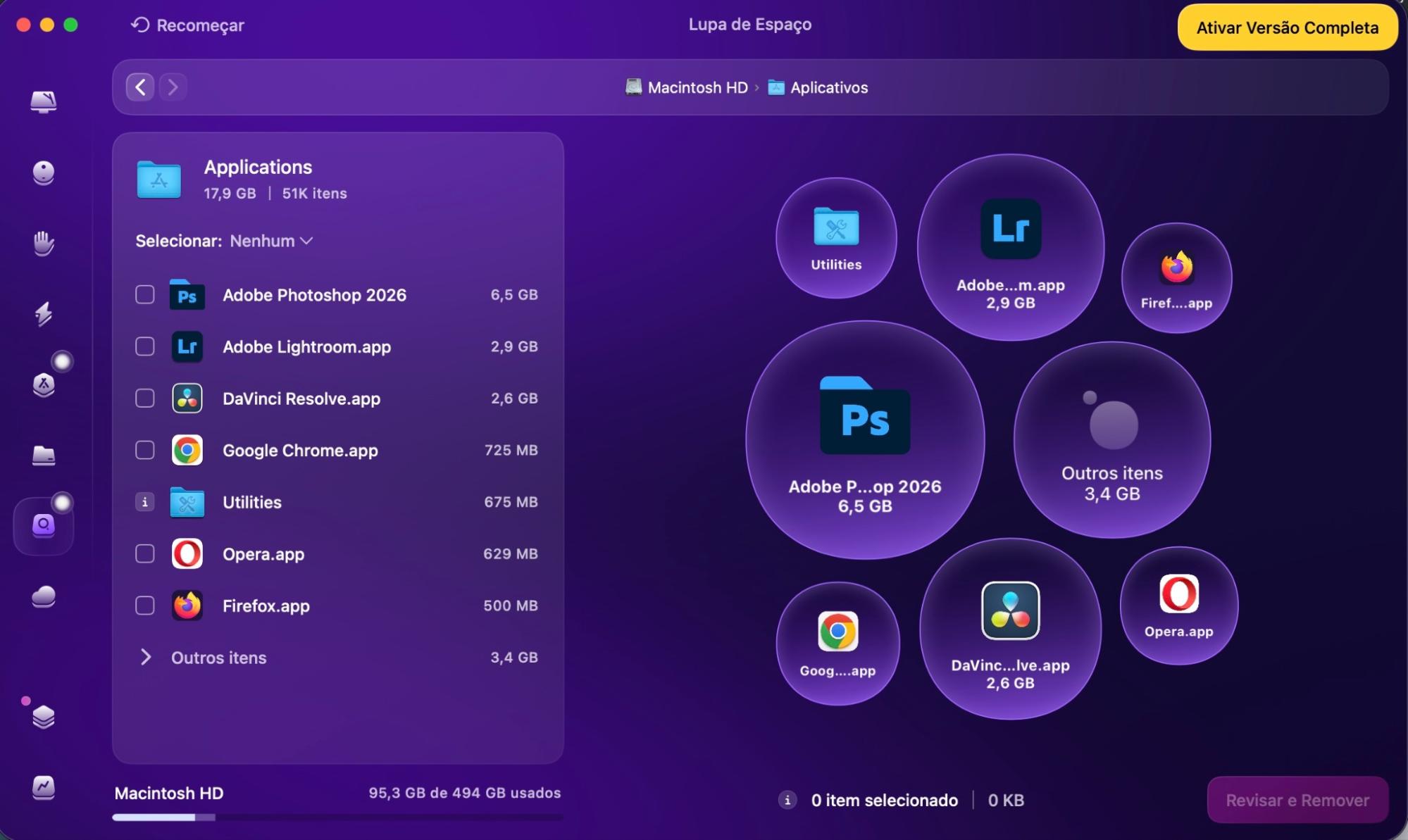
Task: Open the Google Chrome bubble
Action: click(837, 643)
